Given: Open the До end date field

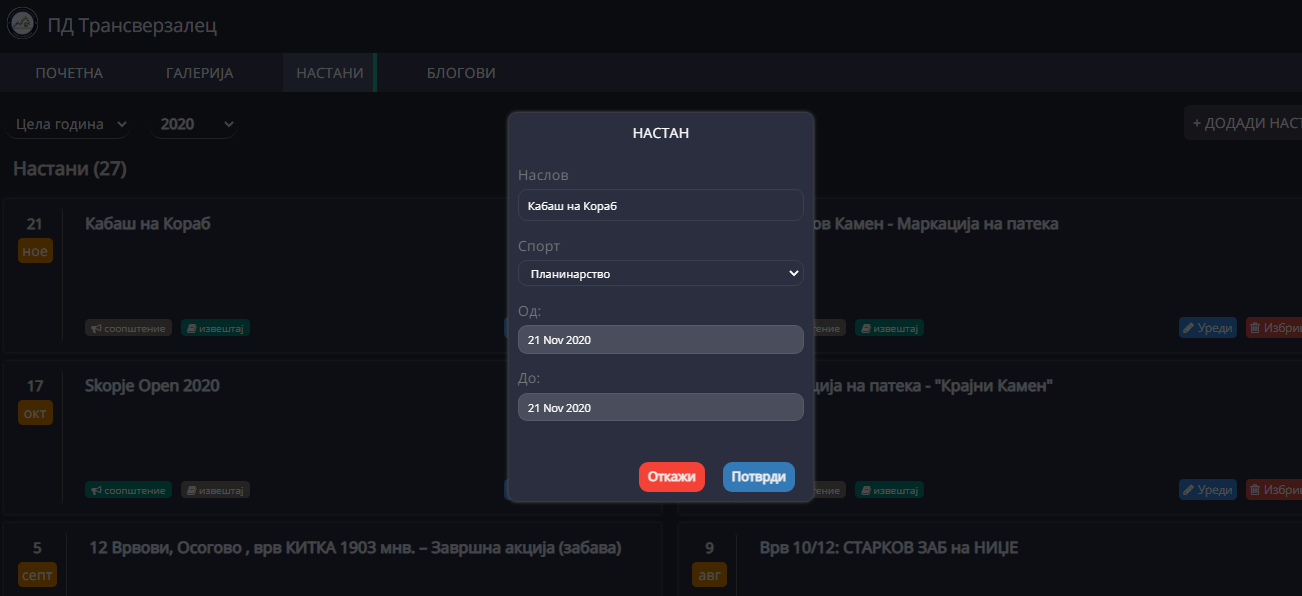Looking at the screenshot, I should [x=660, y=407].
